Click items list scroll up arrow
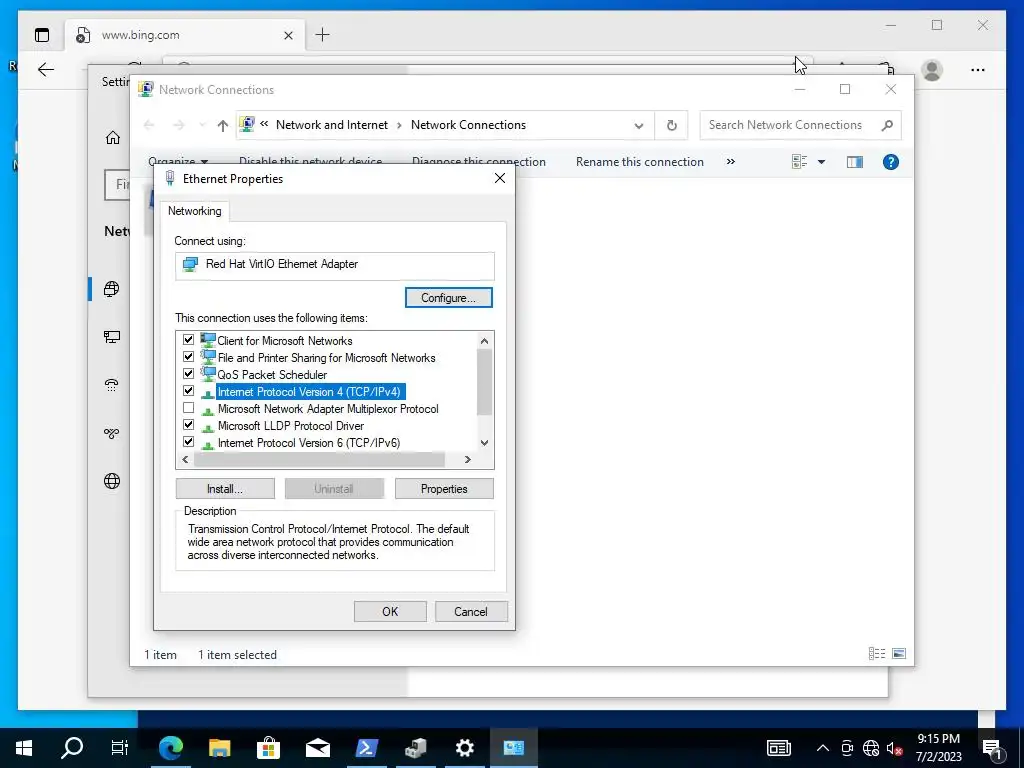The image size is (1024, 768). pos(484,340)
